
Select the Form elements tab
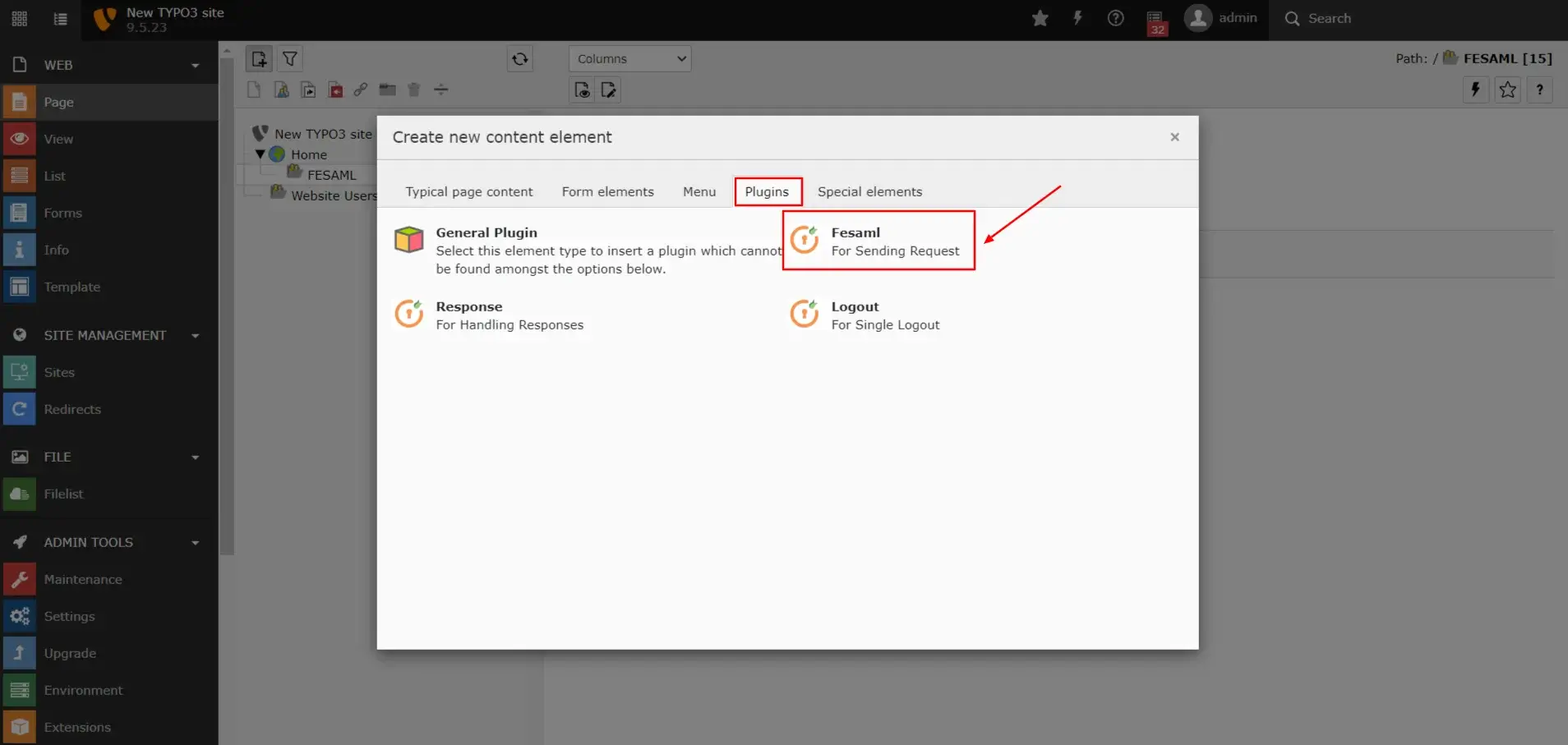[x=607, y=191]
